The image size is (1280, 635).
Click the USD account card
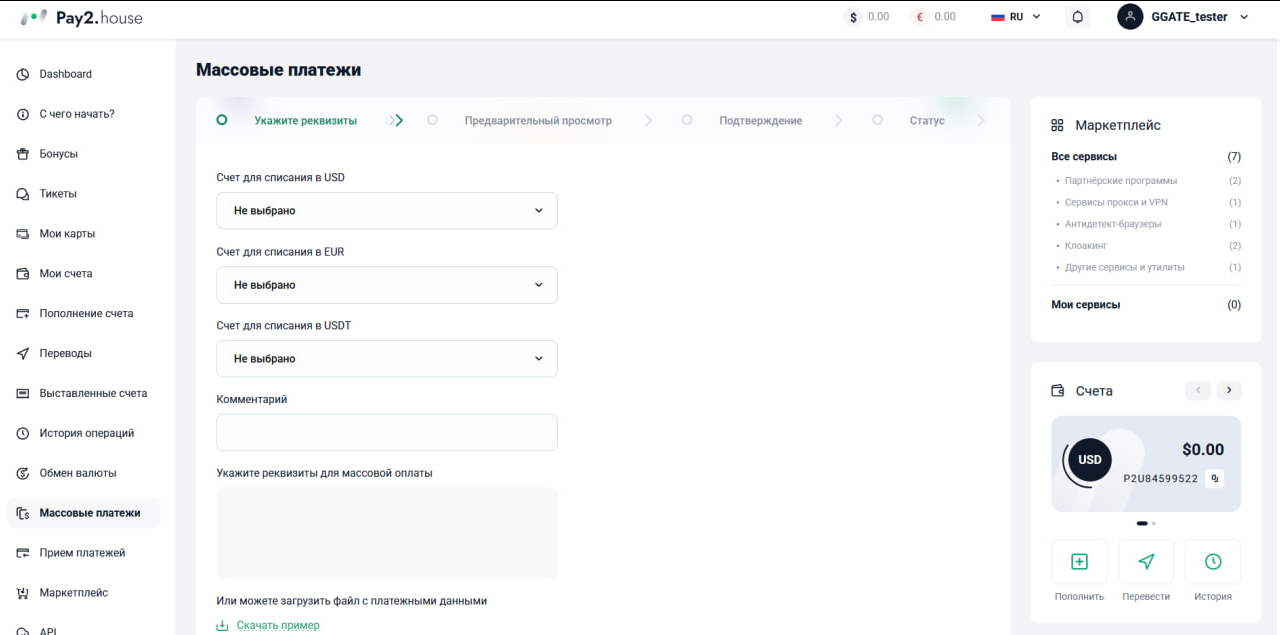coord(1146,464)
